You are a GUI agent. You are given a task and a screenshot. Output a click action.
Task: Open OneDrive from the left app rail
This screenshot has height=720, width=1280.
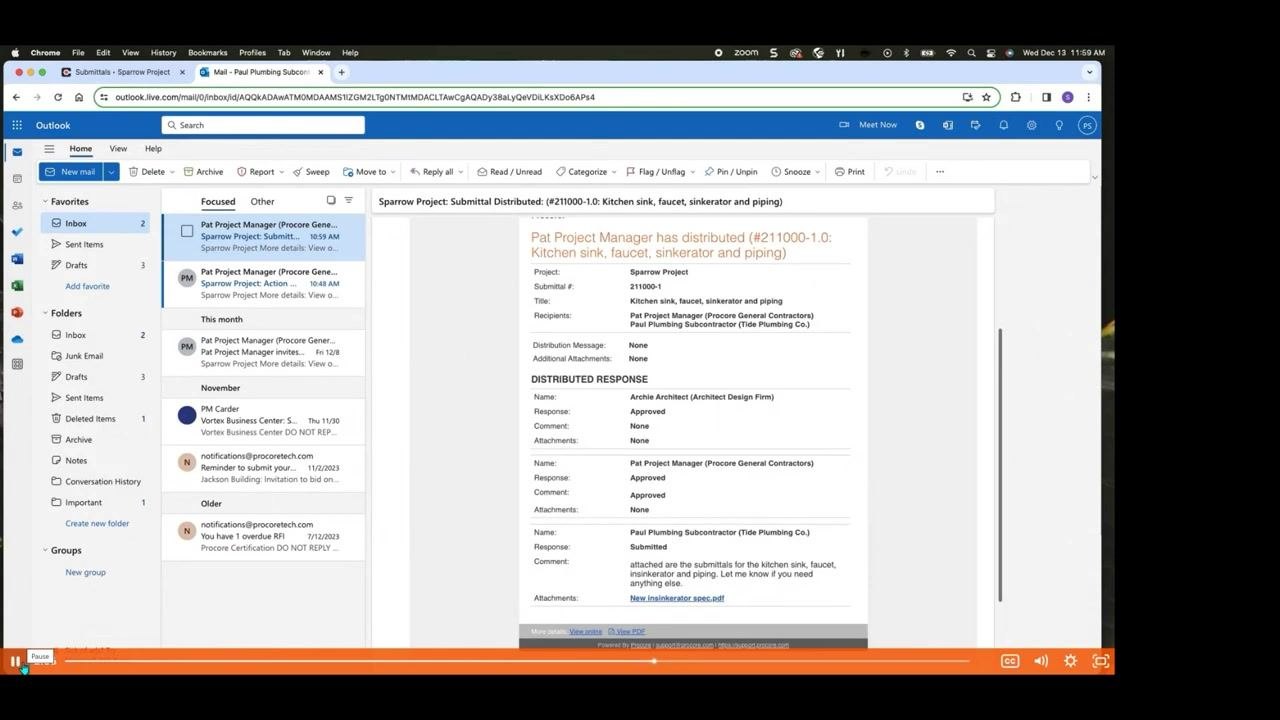17,339
